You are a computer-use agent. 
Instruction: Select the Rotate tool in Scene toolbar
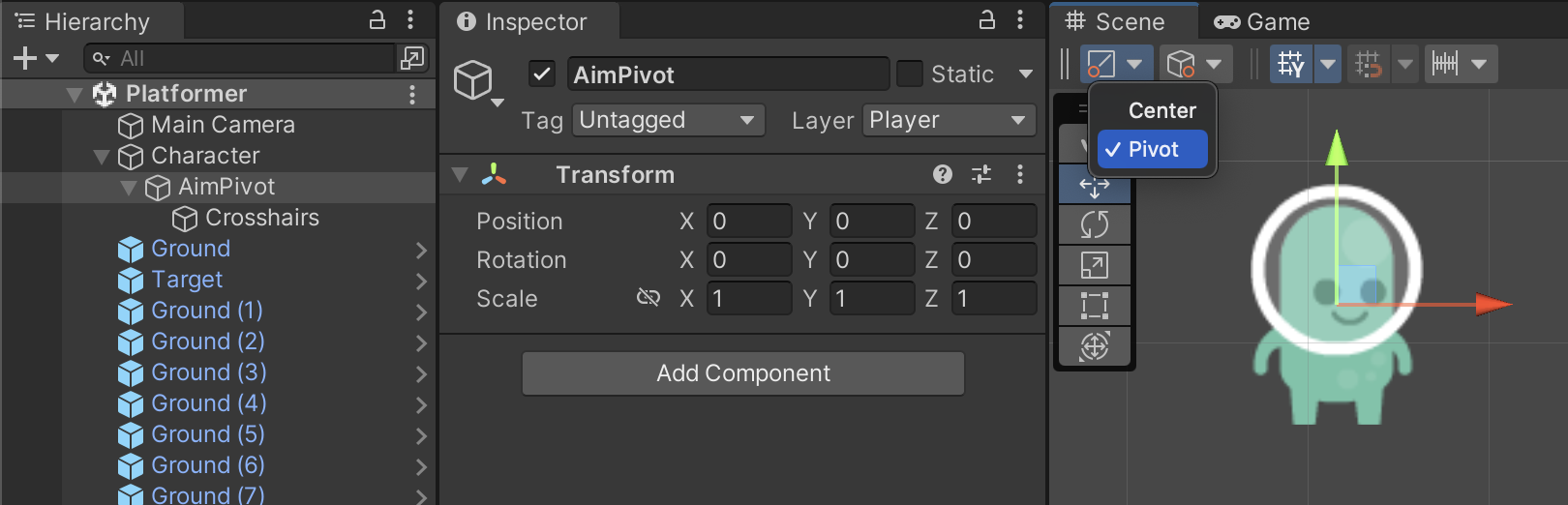tap(1095, 224)
